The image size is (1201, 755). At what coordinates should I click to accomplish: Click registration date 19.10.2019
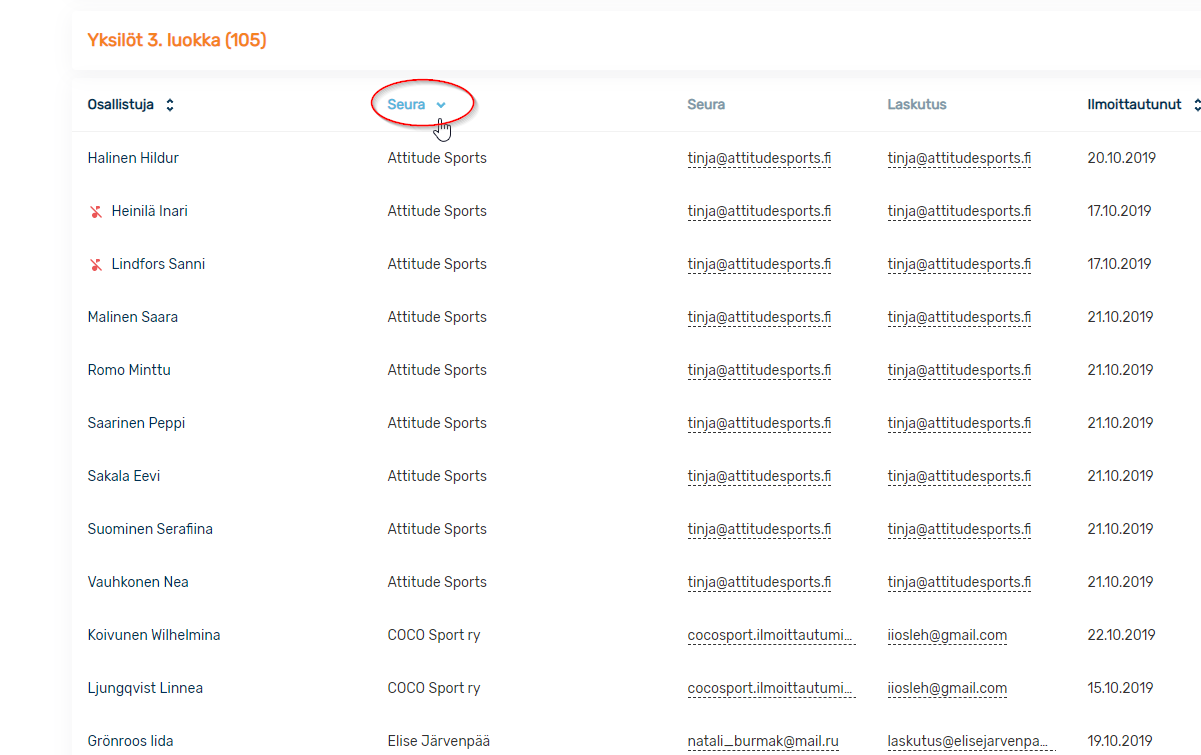pos(1120,741)
